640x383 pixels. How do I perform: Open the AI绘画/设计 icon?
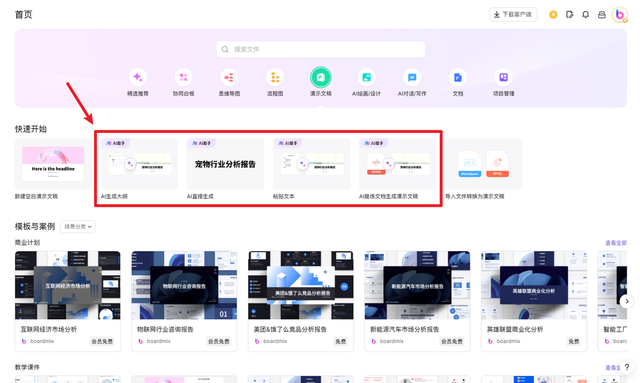[367, 77]
